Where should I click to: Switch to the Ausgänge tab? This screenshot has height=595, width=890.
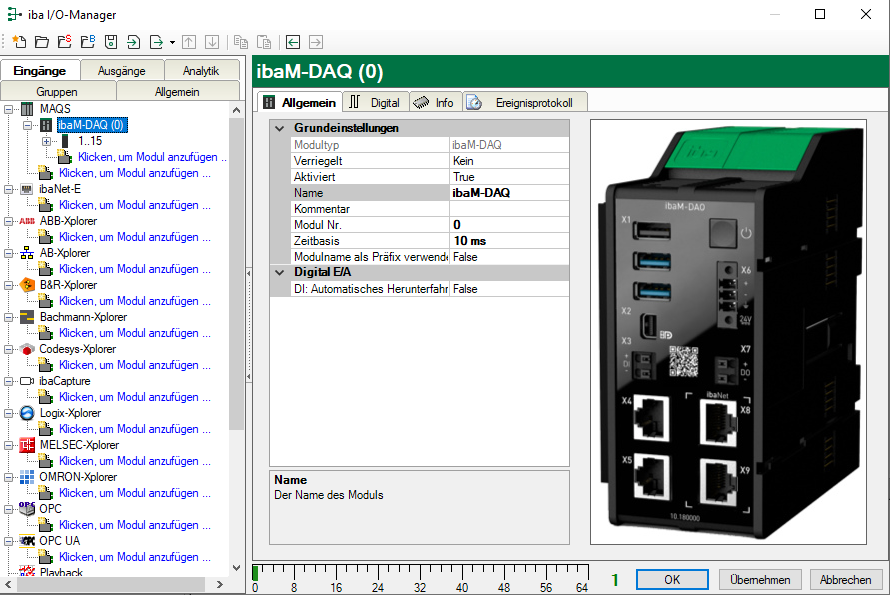click(121, 71)
